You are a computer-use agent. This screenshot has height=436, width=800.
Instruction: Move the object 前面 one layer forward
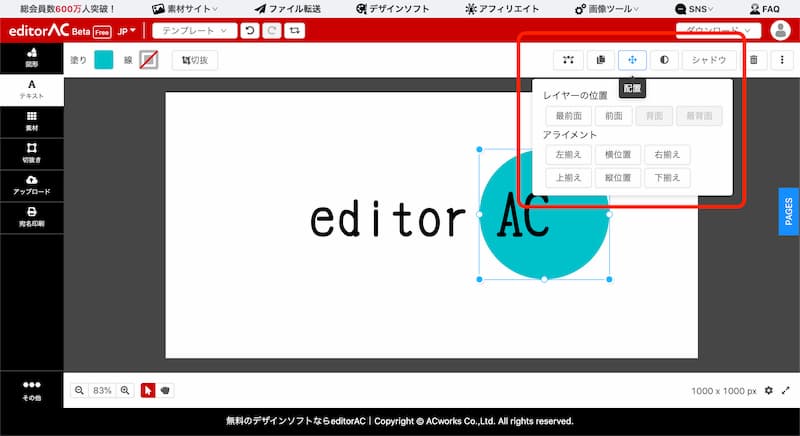(x=613, y=116)
